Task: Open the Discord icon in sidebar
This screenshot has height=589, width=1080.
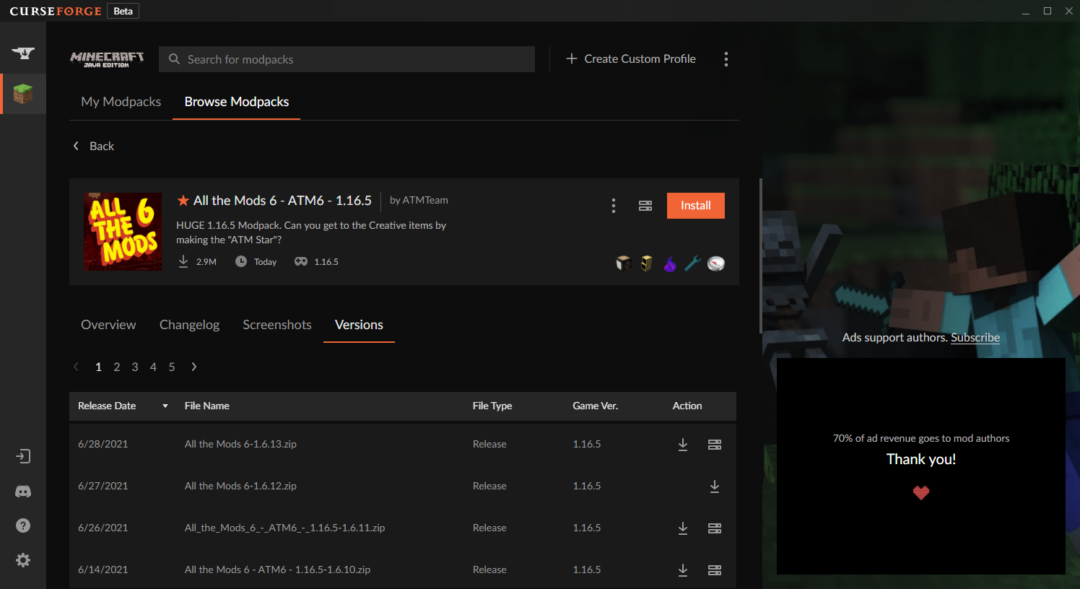Action: coord(23,491)
